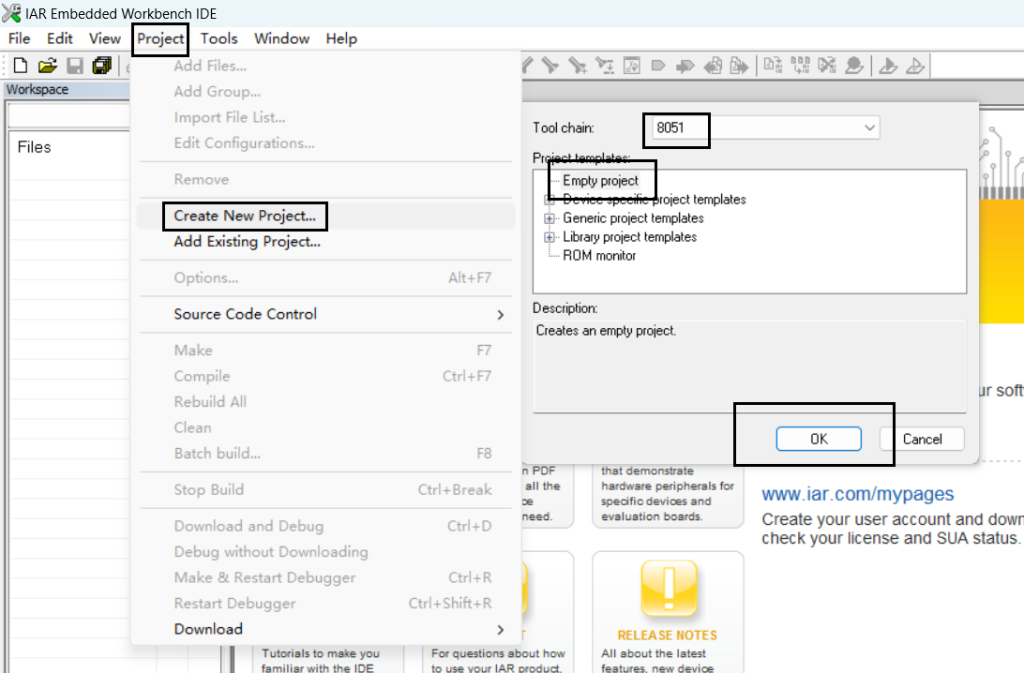
Task: Click the toggle breakpoint toolbar icon
Action: coord(854,66)
